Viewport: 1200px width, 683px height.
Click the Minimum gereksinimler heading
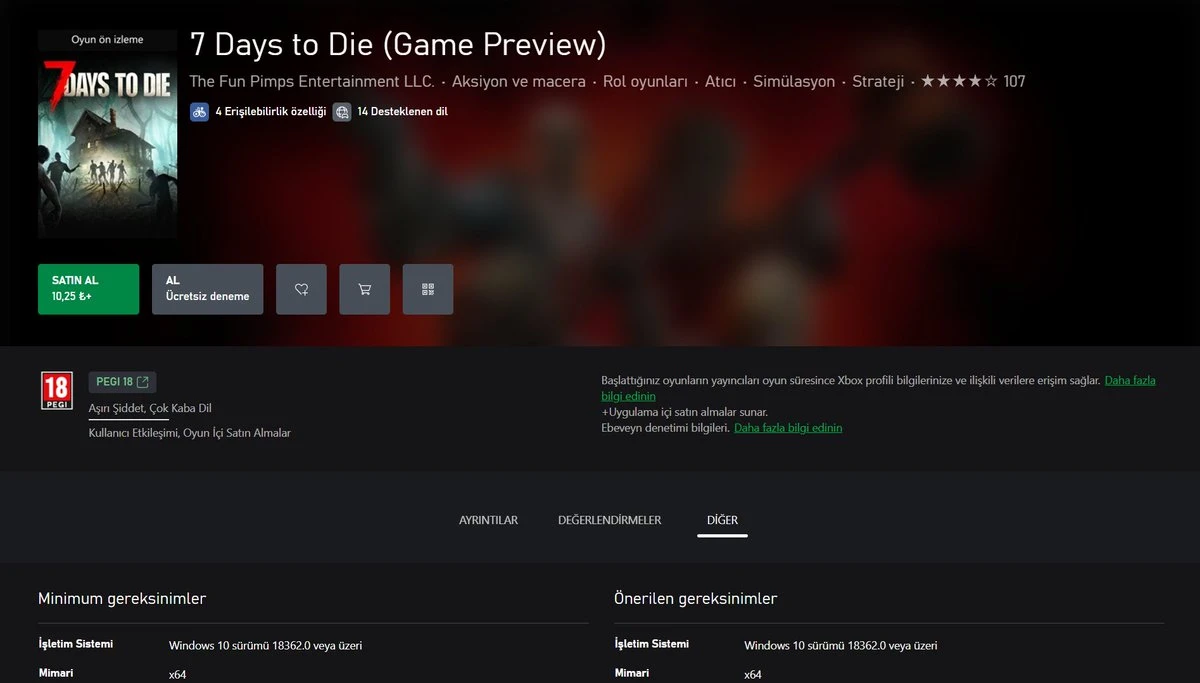(122, 598)
